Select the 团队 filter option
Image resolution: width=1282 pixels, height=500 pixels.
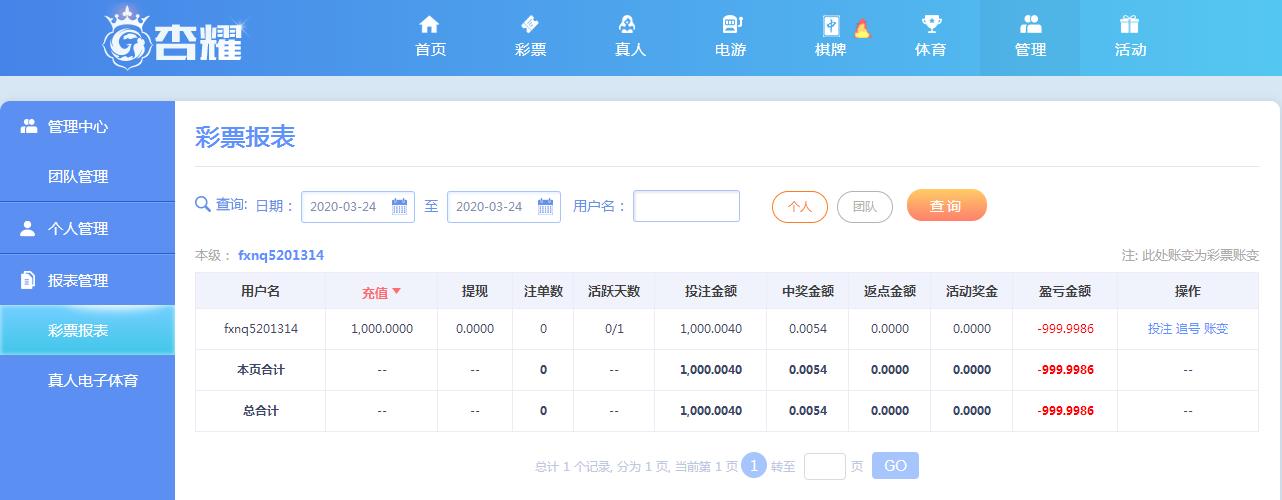tap(864, 207)
